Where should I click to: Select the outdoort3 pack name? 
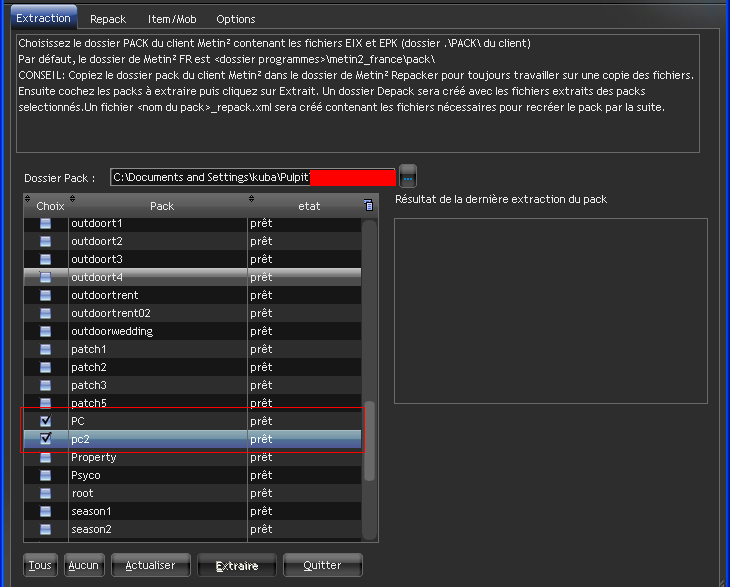pos(97,259)
